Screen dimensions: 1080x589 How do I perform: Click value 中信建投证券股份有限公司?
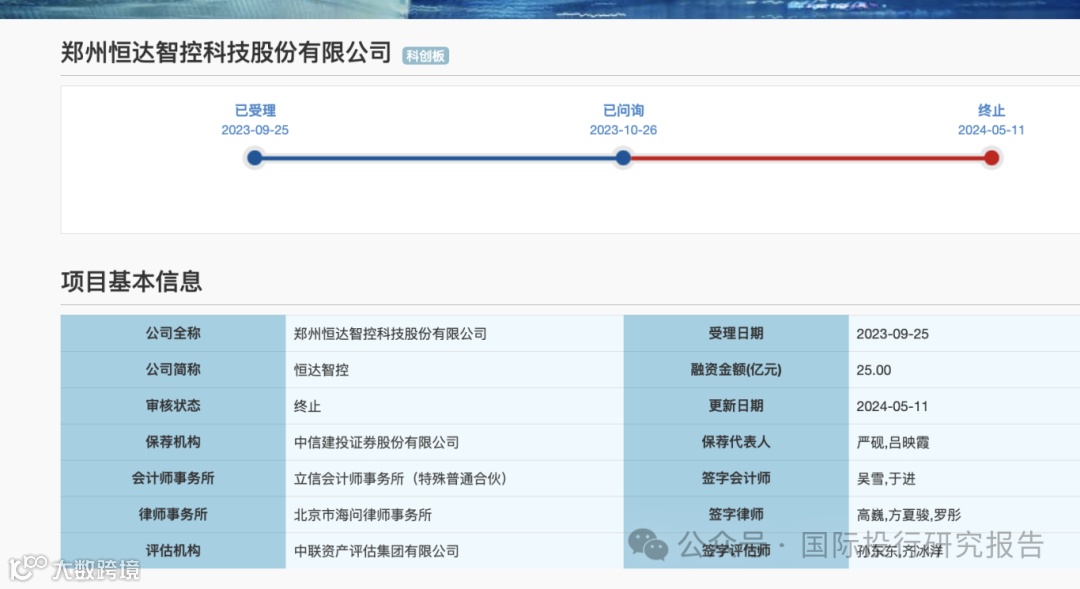[376, 443]
